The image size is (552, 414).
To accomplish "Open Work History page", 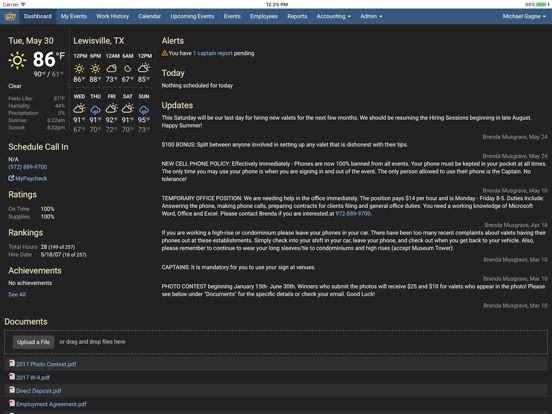I will (x=112, y=16).
